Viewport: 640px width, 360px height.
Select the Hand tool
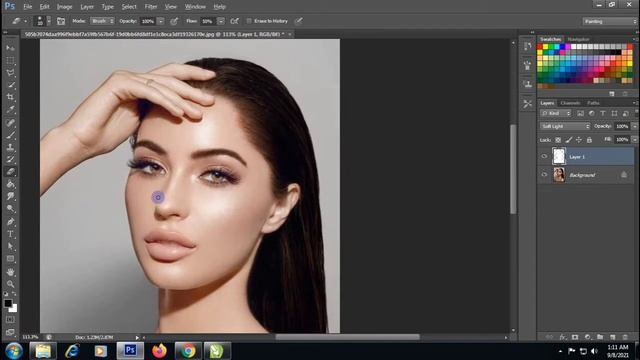(x=10, y=271)
